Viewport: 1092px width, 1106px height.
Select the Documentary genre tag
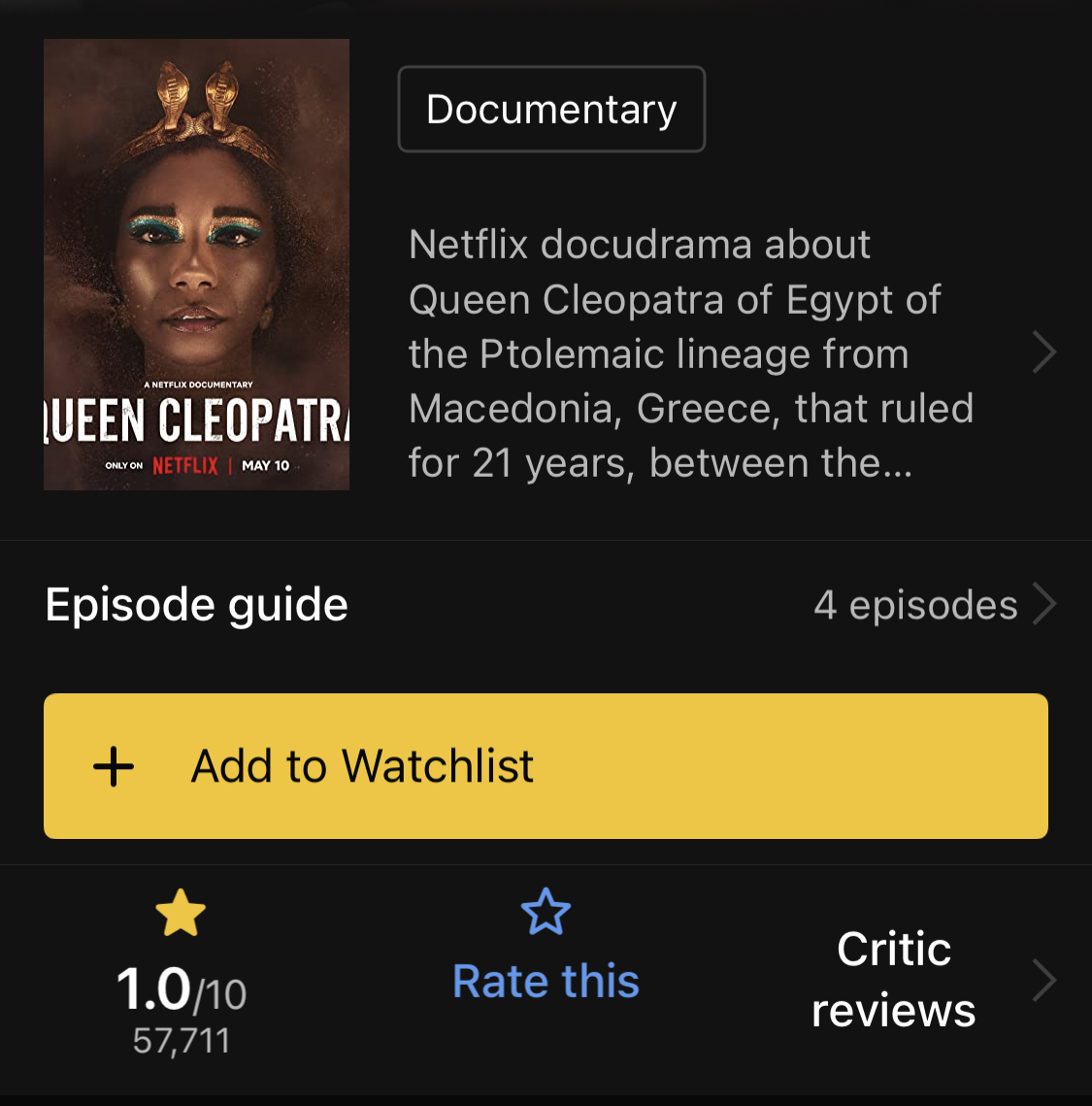[551, 110]
